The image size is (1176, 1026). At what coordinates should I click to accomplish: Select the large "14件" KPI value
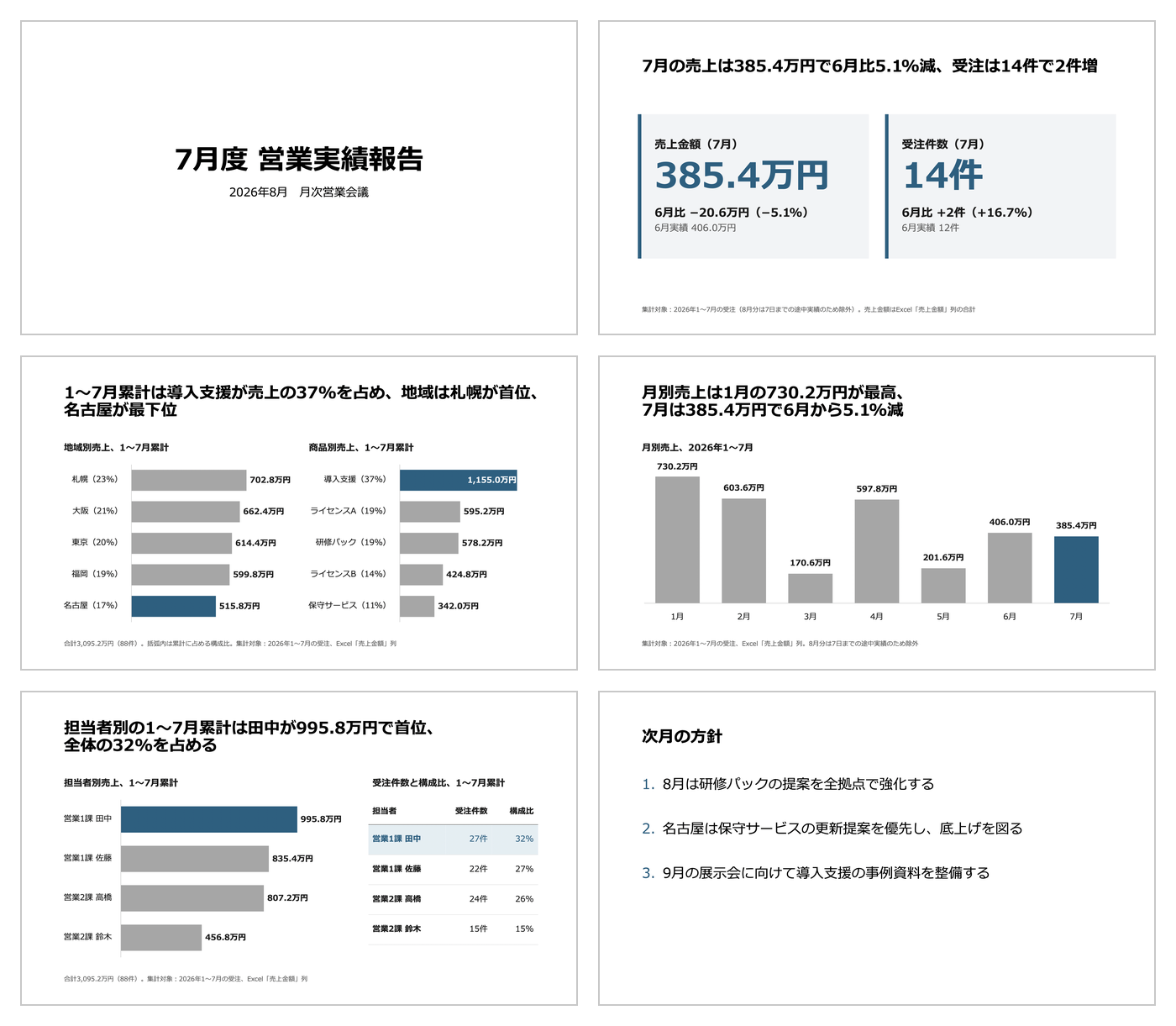click(942, 176)
